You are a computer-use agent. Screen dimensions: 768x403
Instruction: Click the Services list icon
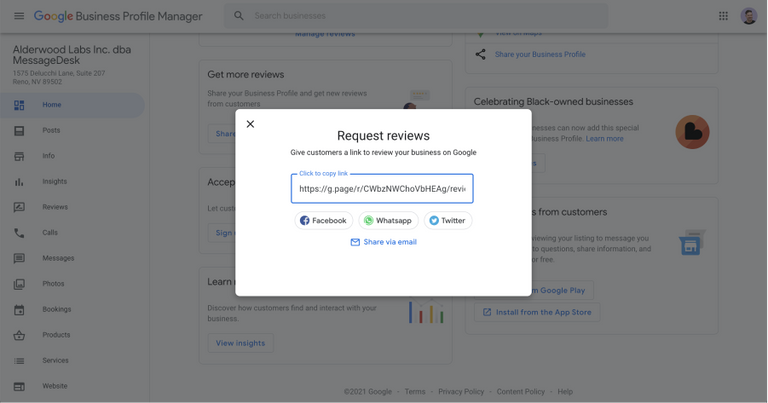(19, 361)
